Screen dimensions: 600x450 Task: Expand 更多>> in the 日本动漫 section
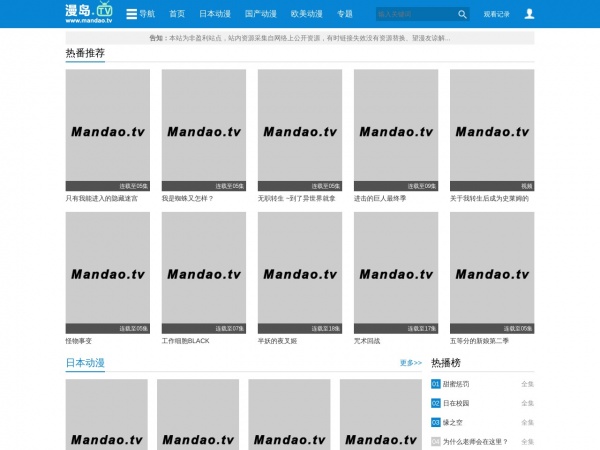point(410,363)
